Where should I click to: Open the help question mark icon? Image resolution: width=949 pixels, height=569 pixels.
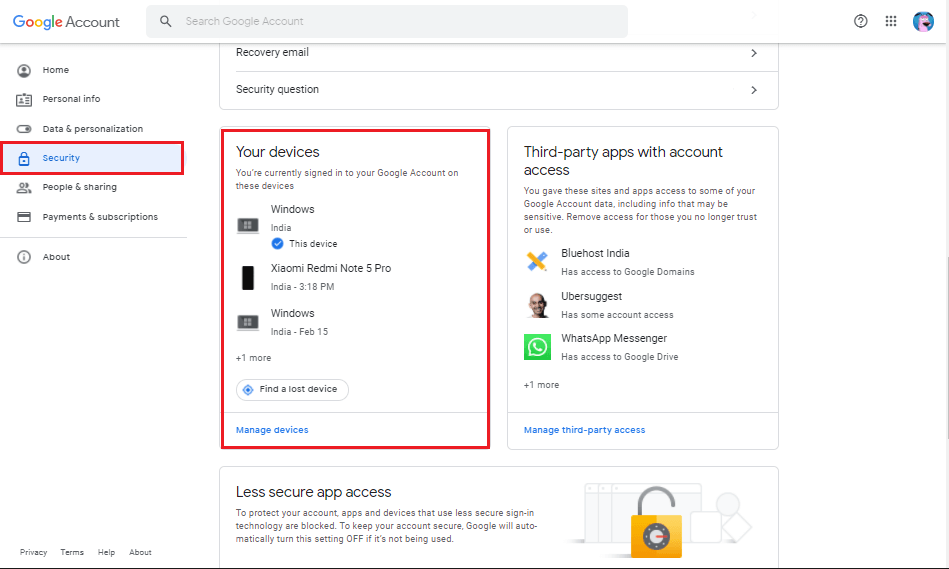860,21
